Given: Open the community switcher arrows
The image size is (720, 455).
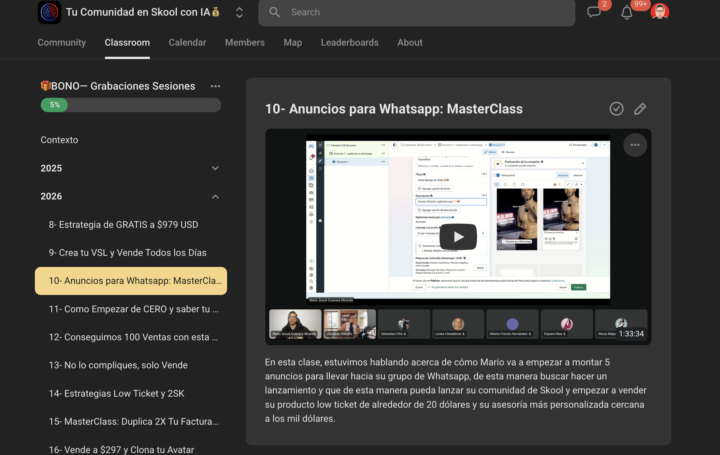Looking at the screenshot, I should point(239,12).
